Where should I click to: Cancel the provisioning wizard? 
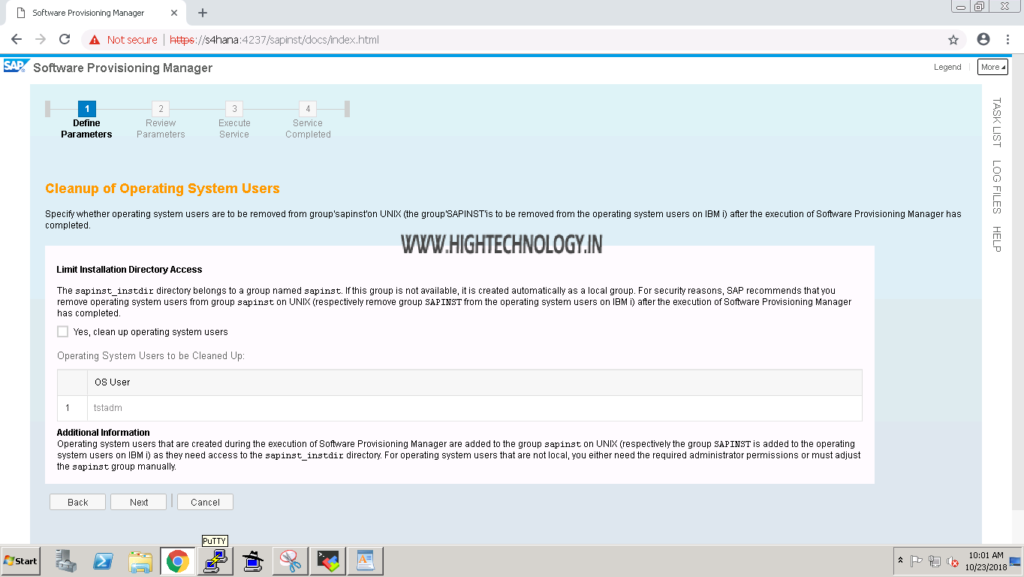pos(205,502)
